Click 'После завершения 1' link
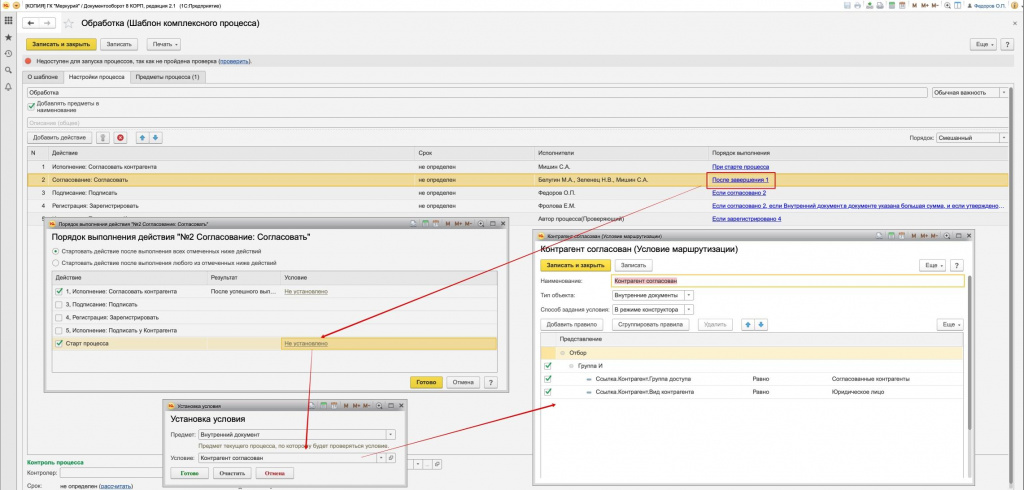This screenshot has height=490, width=1024. (739, 180)
